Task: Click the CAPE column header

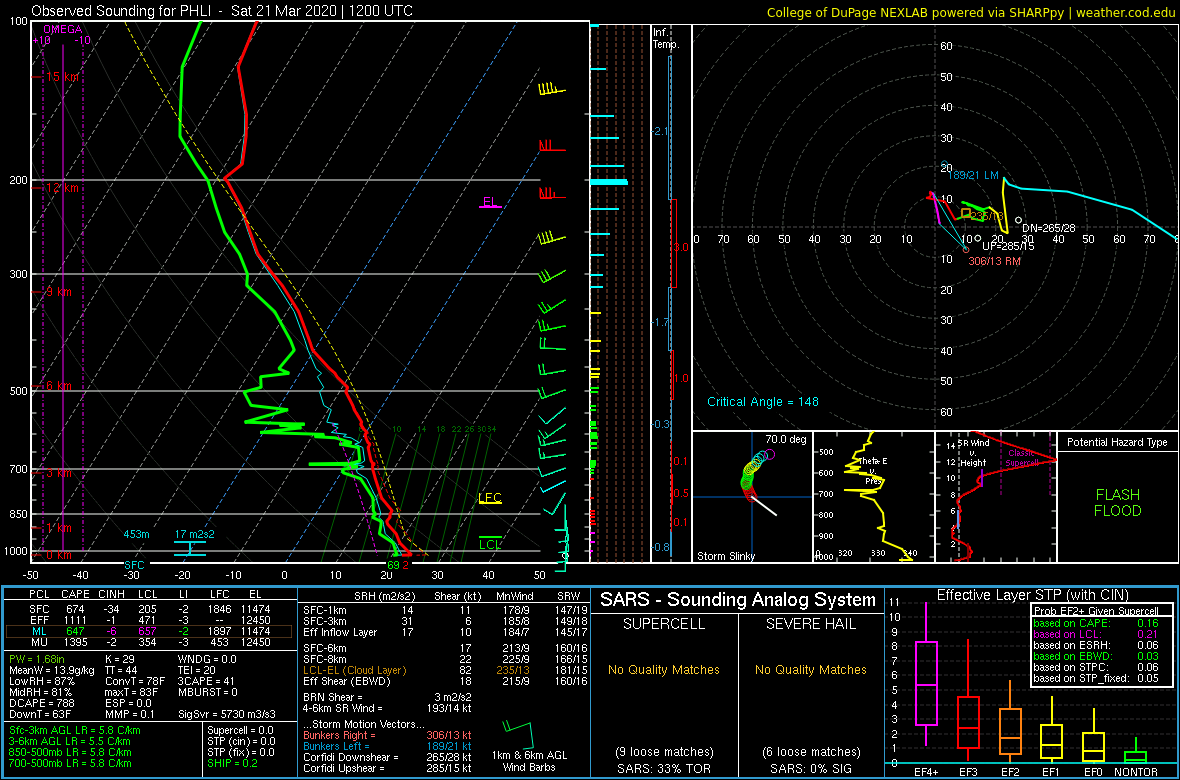Action: tap(75, 594)
